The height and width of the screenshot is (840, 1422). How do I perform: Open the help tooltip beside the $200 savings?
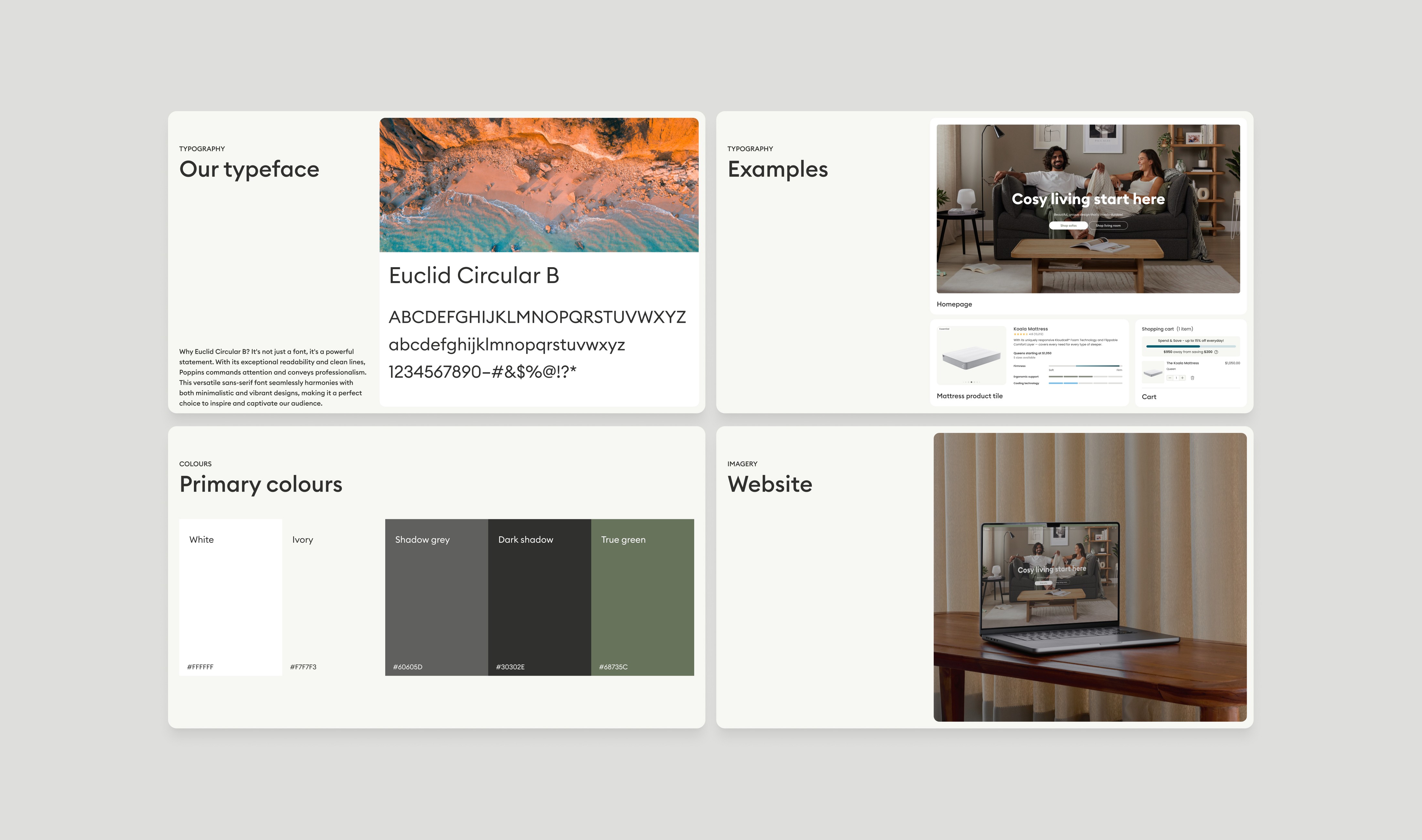pyautogui.click(x=1216, y=352)
